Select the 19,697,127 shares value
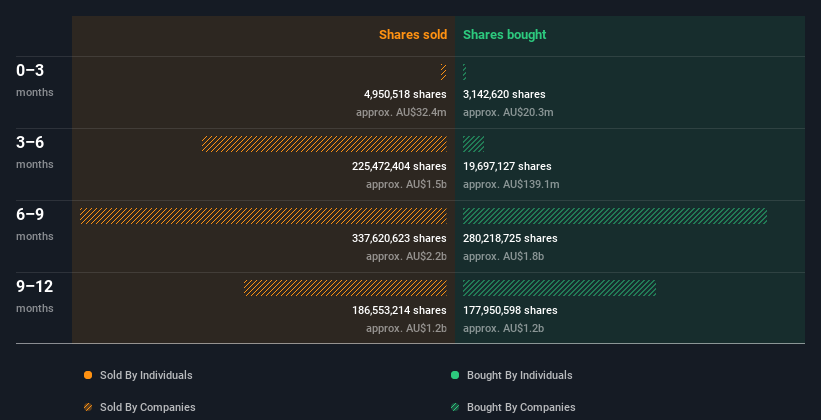 [507, 166]
